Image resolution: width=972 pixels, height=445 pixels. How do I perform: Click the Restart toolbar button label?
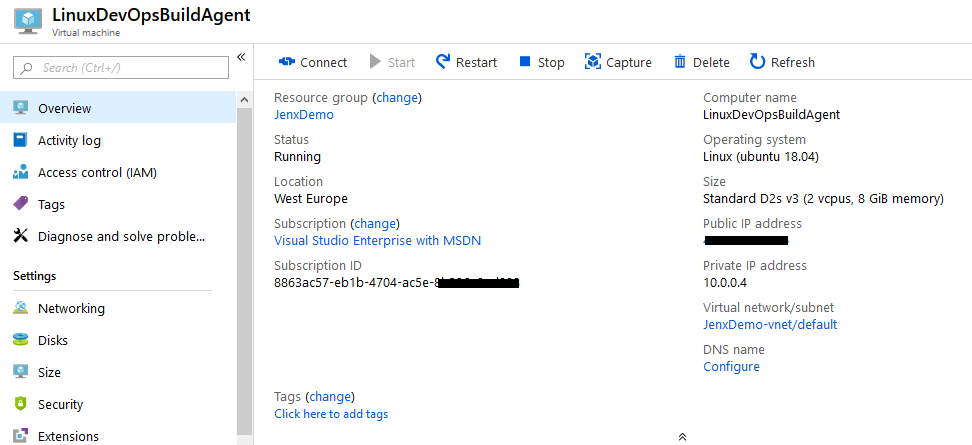pyautogui.click(x=476, y=63)
